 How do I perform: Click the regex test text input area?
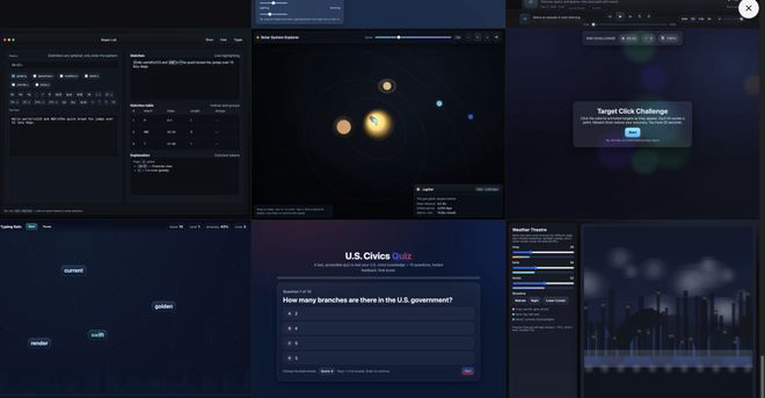coord(63,136)
